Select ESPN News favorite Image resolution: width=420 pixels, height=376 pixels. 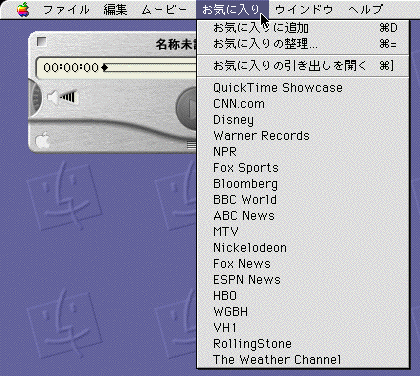point(303,280)
